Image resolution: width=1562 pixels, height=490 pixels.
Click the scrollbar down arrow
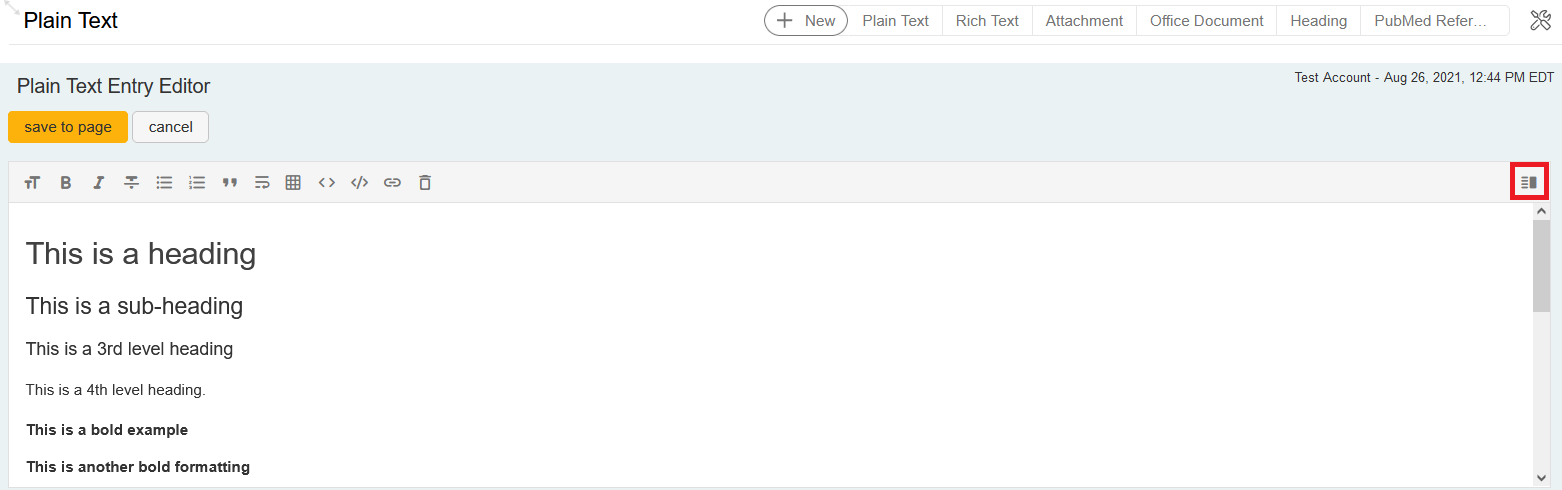(x=1541, y=478)
